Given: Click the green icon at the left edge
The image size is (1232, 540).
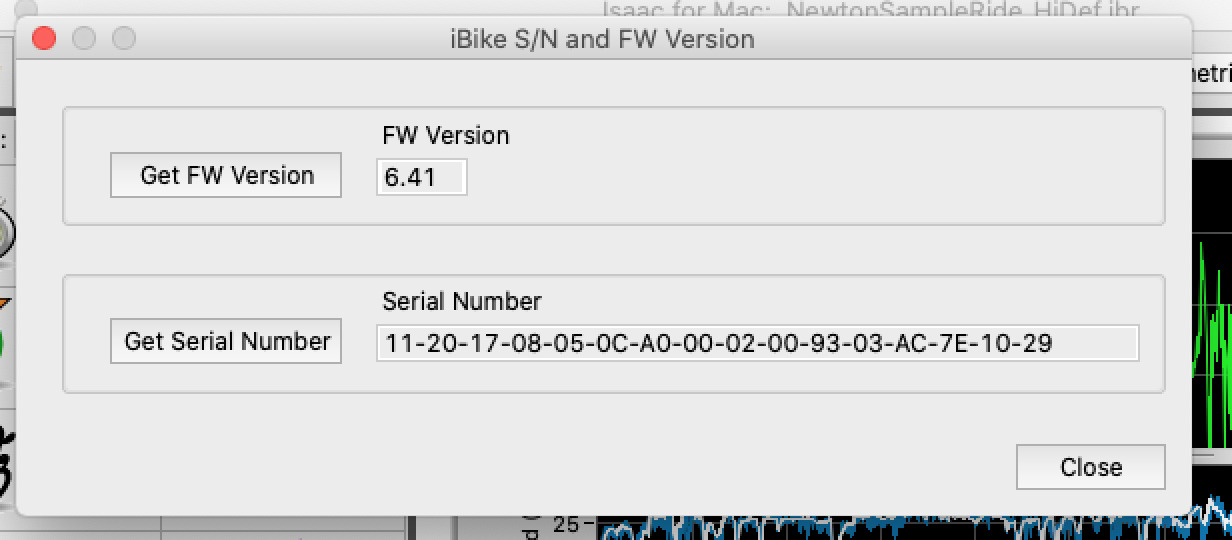Looking at the screenshot, I should [x=5, y=344].
